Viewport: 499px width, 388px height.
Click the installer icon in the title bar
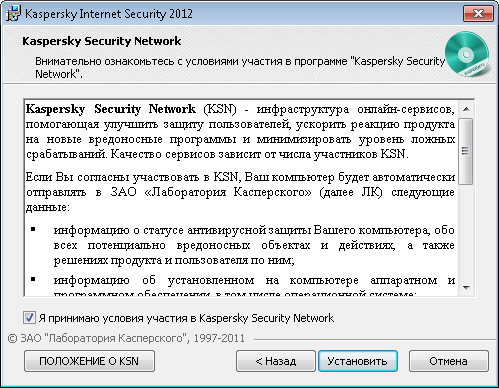13,14
